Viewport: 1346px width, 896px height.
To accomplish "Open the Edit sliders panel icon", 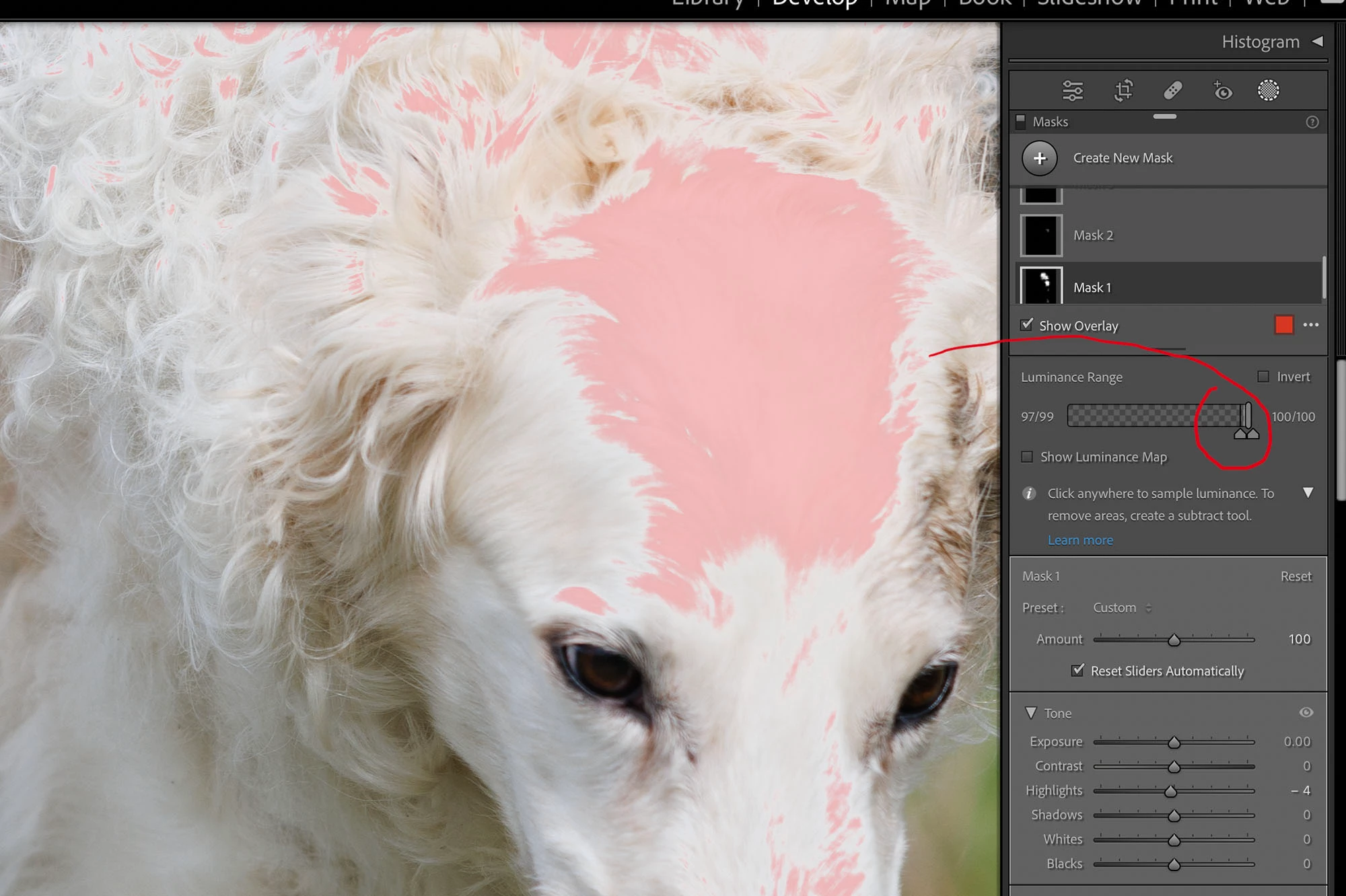I will (1073, 90).
